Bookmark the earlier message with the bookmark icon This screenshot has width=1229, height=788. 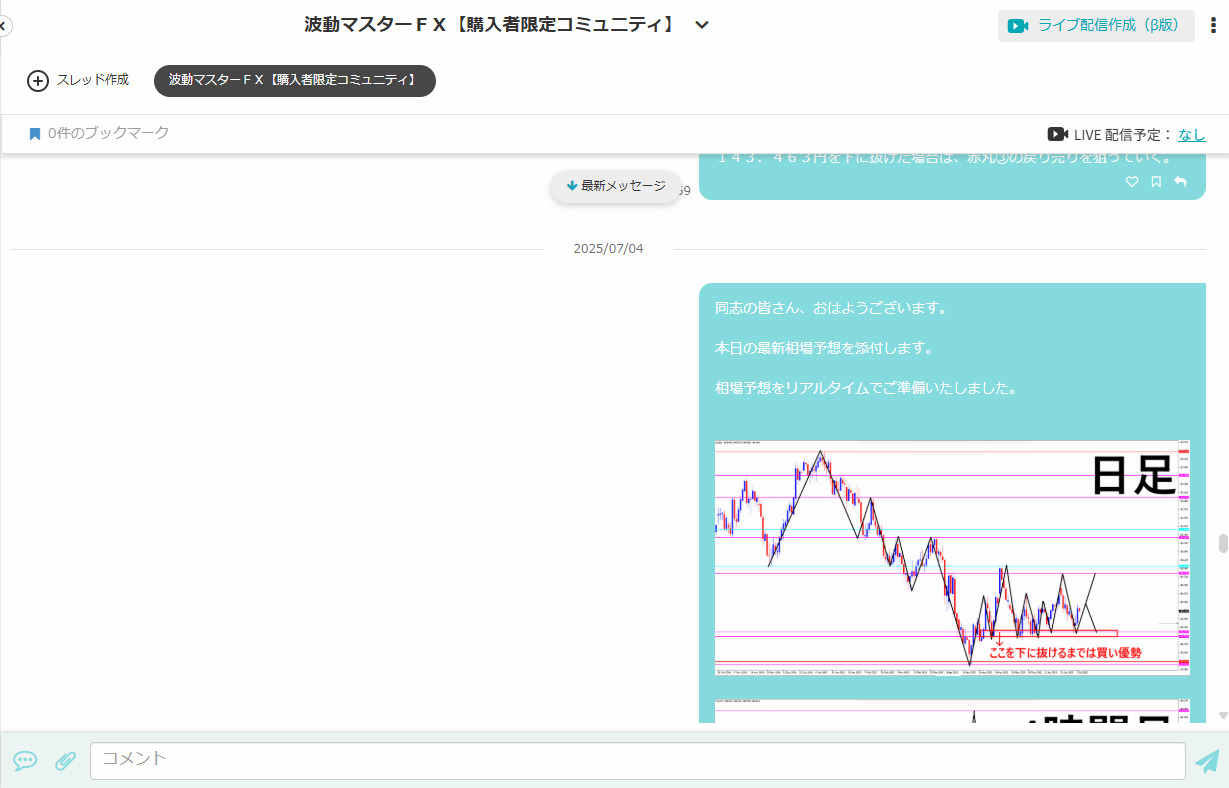[x=1156, y=182]
